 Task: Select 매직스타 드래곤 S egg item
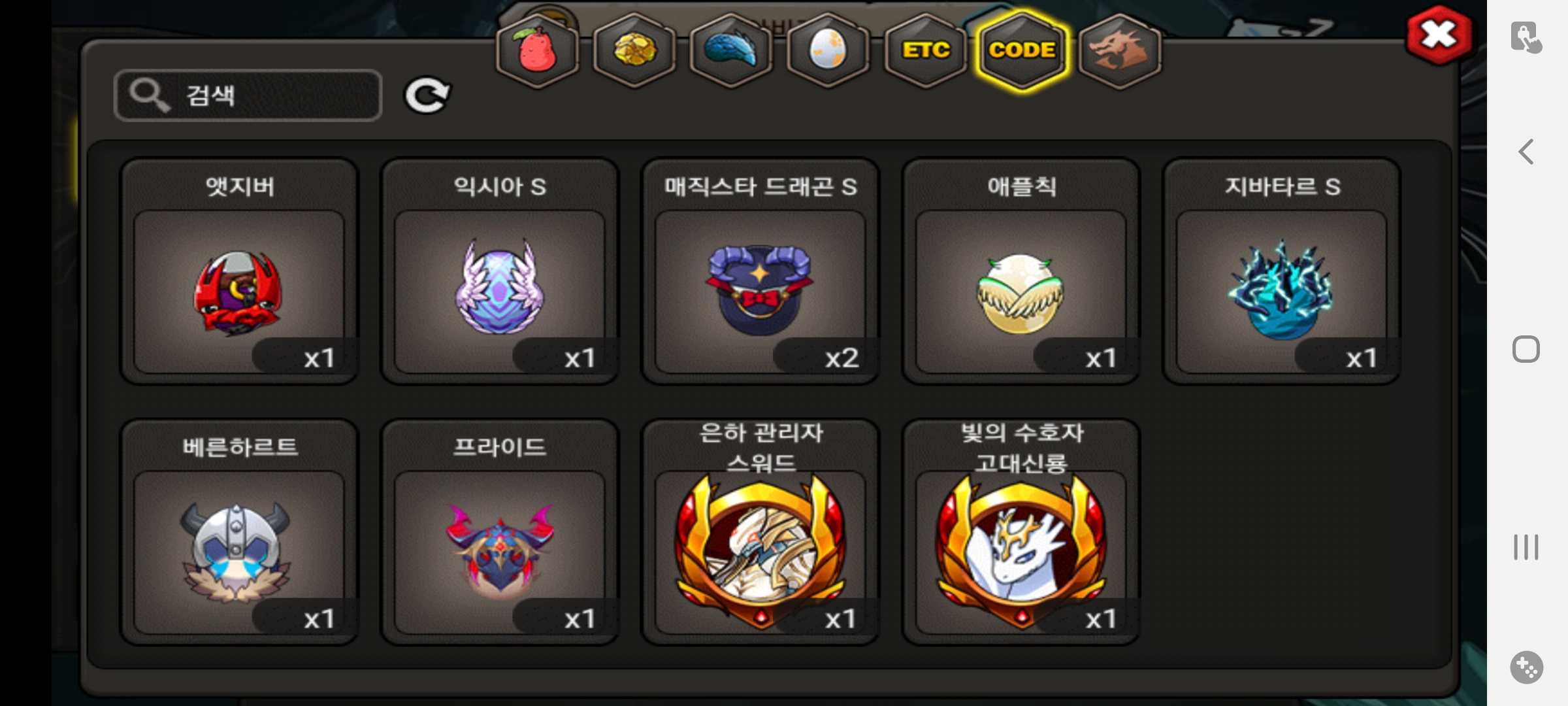point(760,271)
